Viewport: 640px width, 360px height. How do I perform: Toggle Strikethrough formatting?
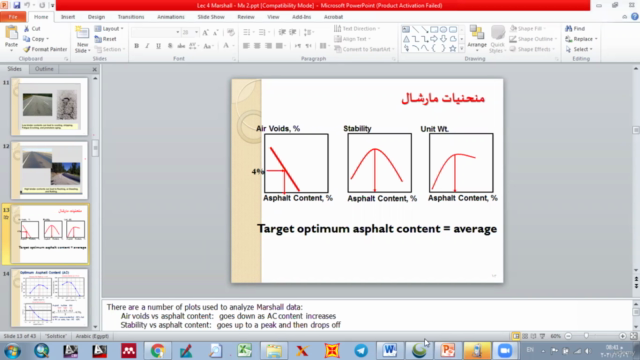tap(181, 46)
